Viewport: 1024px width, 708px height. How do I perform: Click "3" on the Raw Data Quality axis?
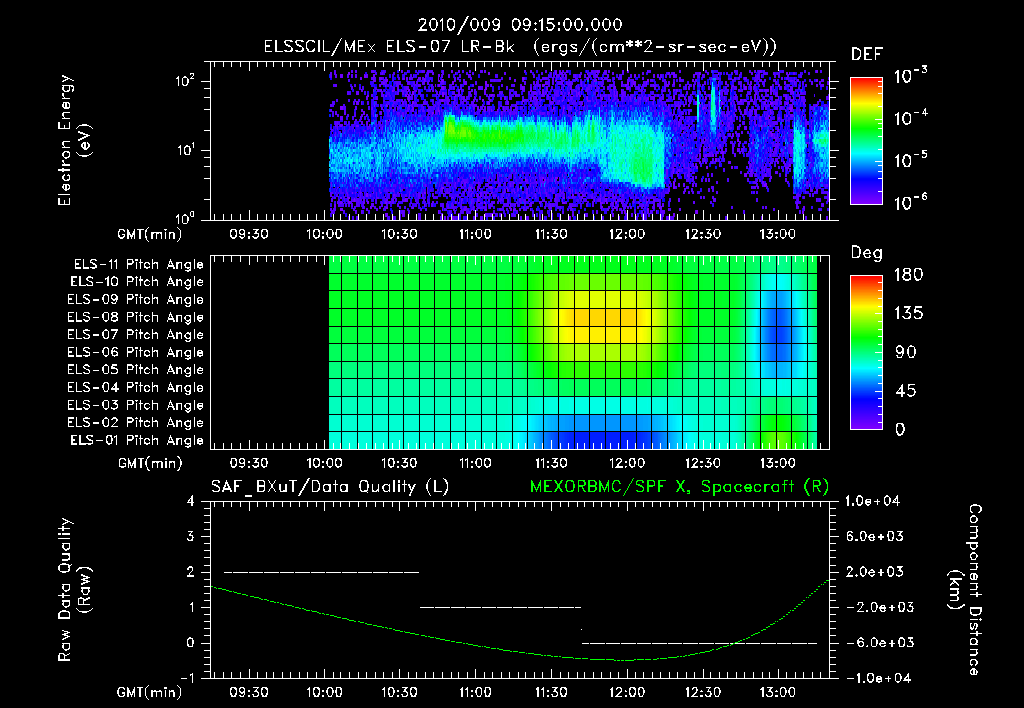[191, 537]
